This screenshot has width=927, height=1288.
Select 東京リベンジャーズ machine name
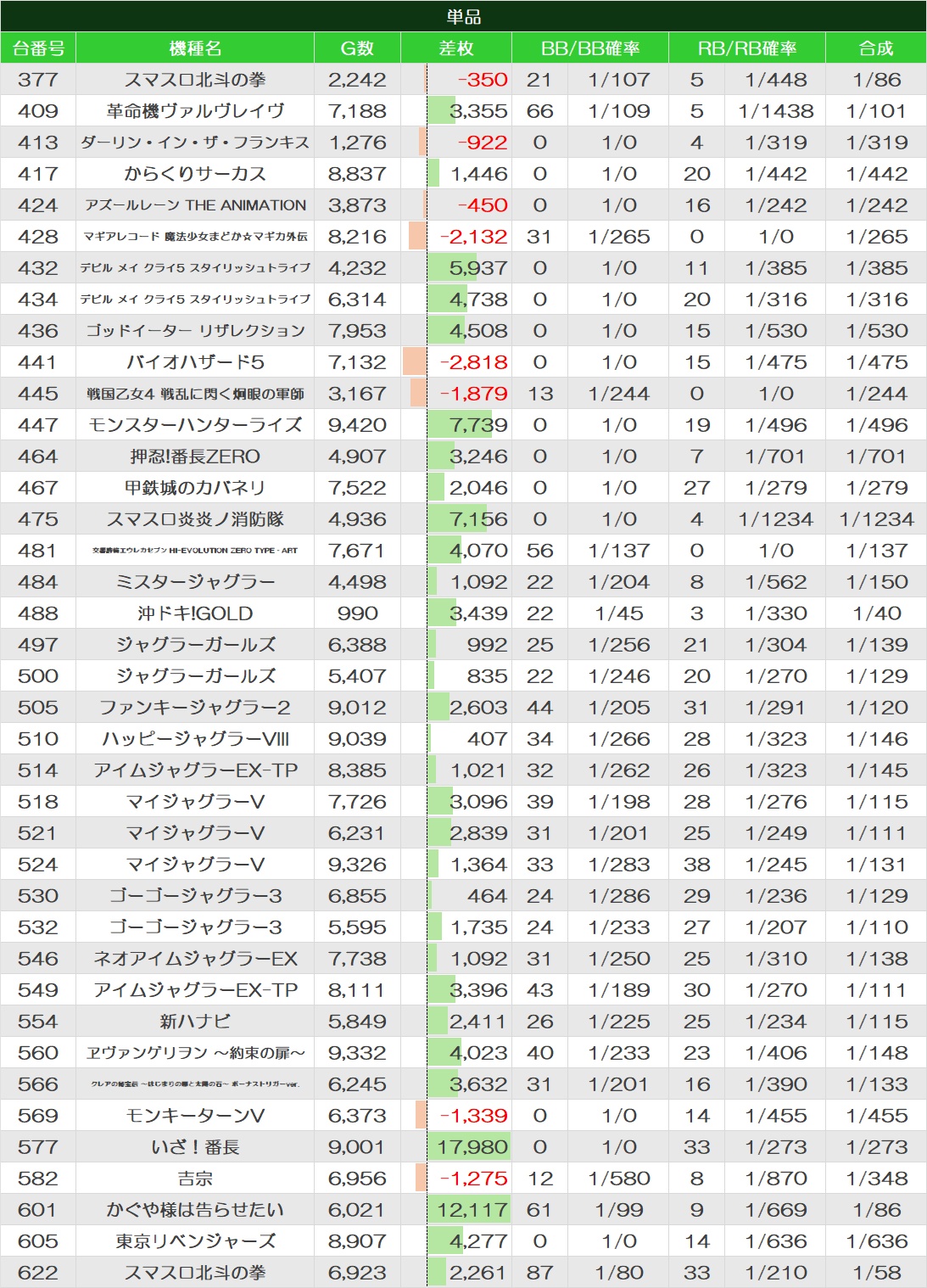(x=195, y=1241)
